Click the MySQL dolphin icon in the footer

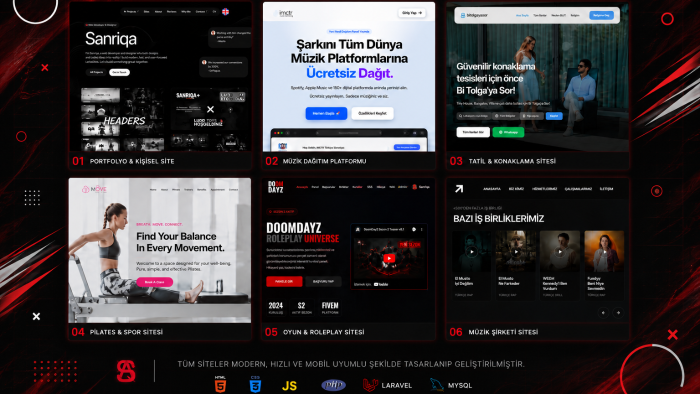tap(437, 385)
